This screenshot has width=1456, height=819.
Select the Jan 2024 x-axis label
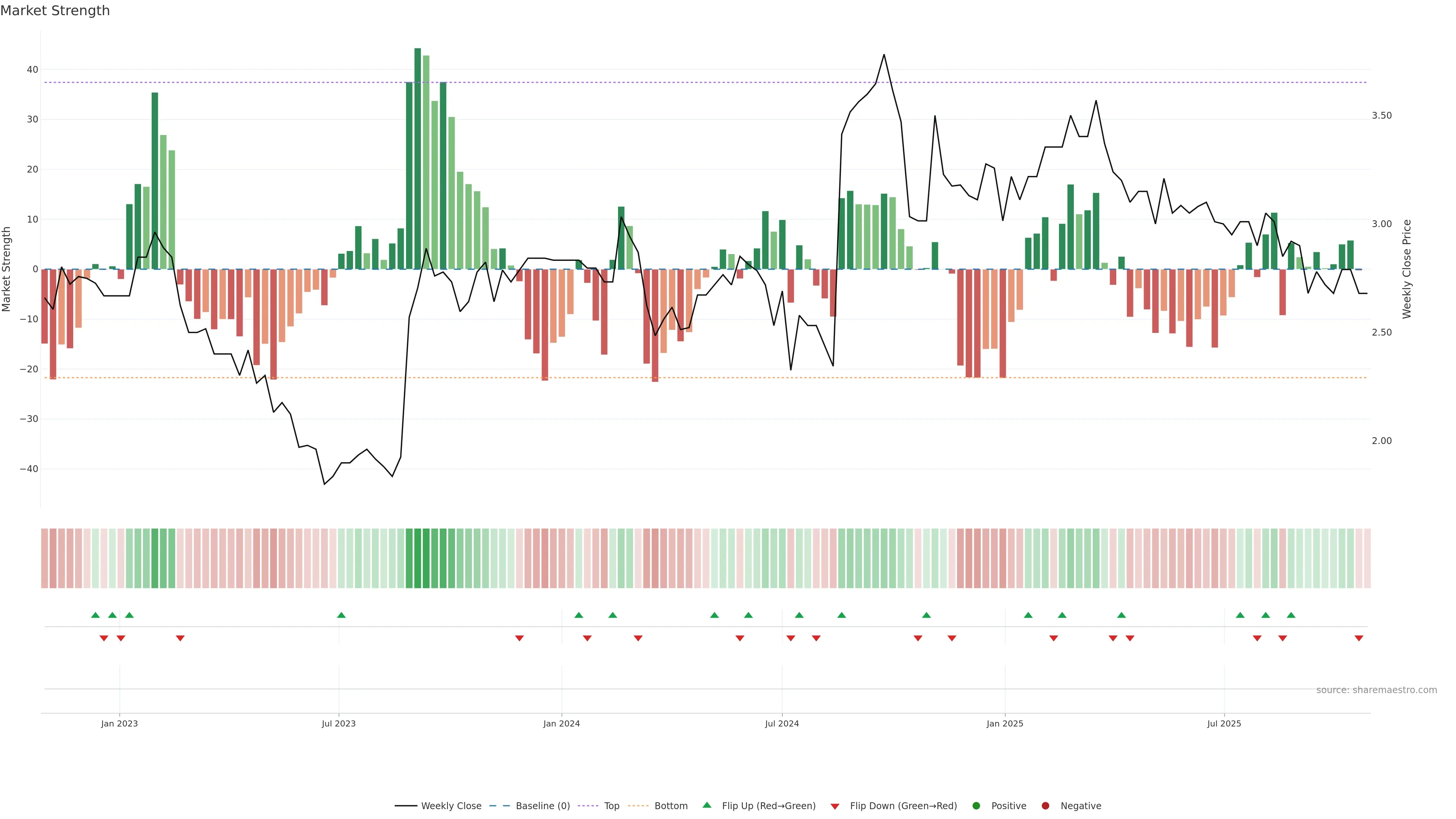pos(561,723)
